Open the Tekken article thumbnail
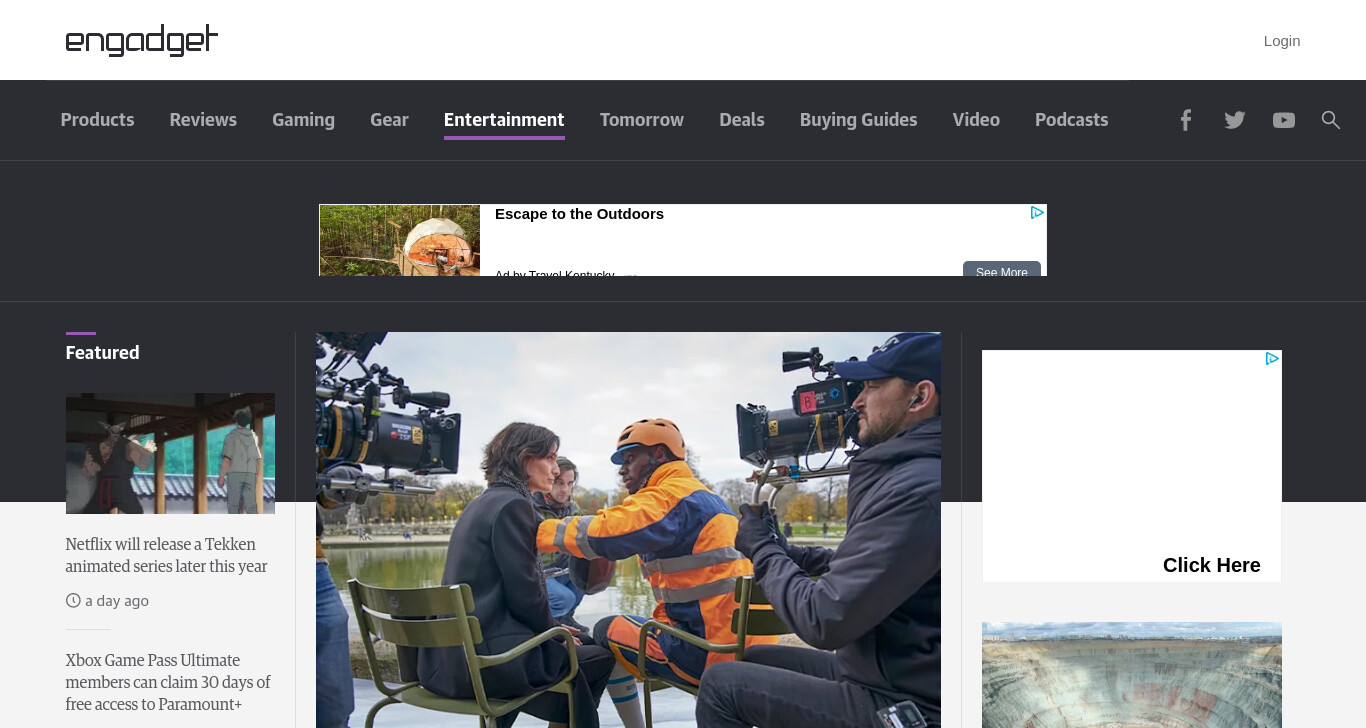 [x=170, y=453]
